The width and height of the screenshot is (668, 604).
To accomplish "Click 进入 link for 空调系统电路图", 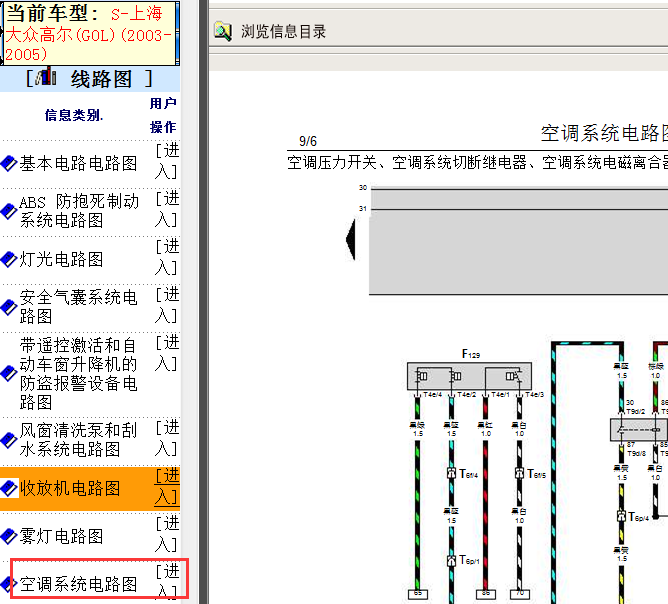I will [167, 582].
